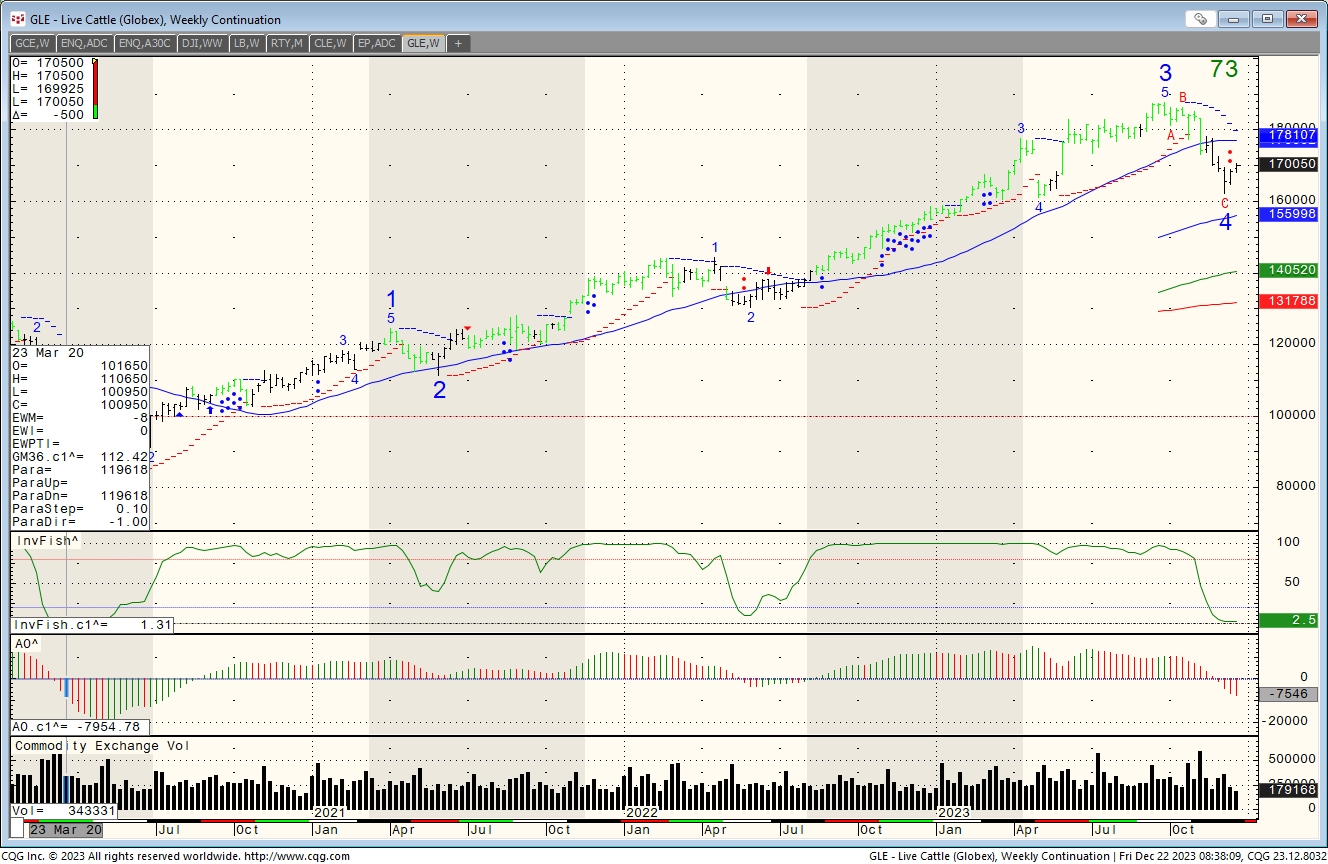Open the EP,ADC tab
Image resolution: width=1328 pixels, height=864 pixels.
(377, 43)
